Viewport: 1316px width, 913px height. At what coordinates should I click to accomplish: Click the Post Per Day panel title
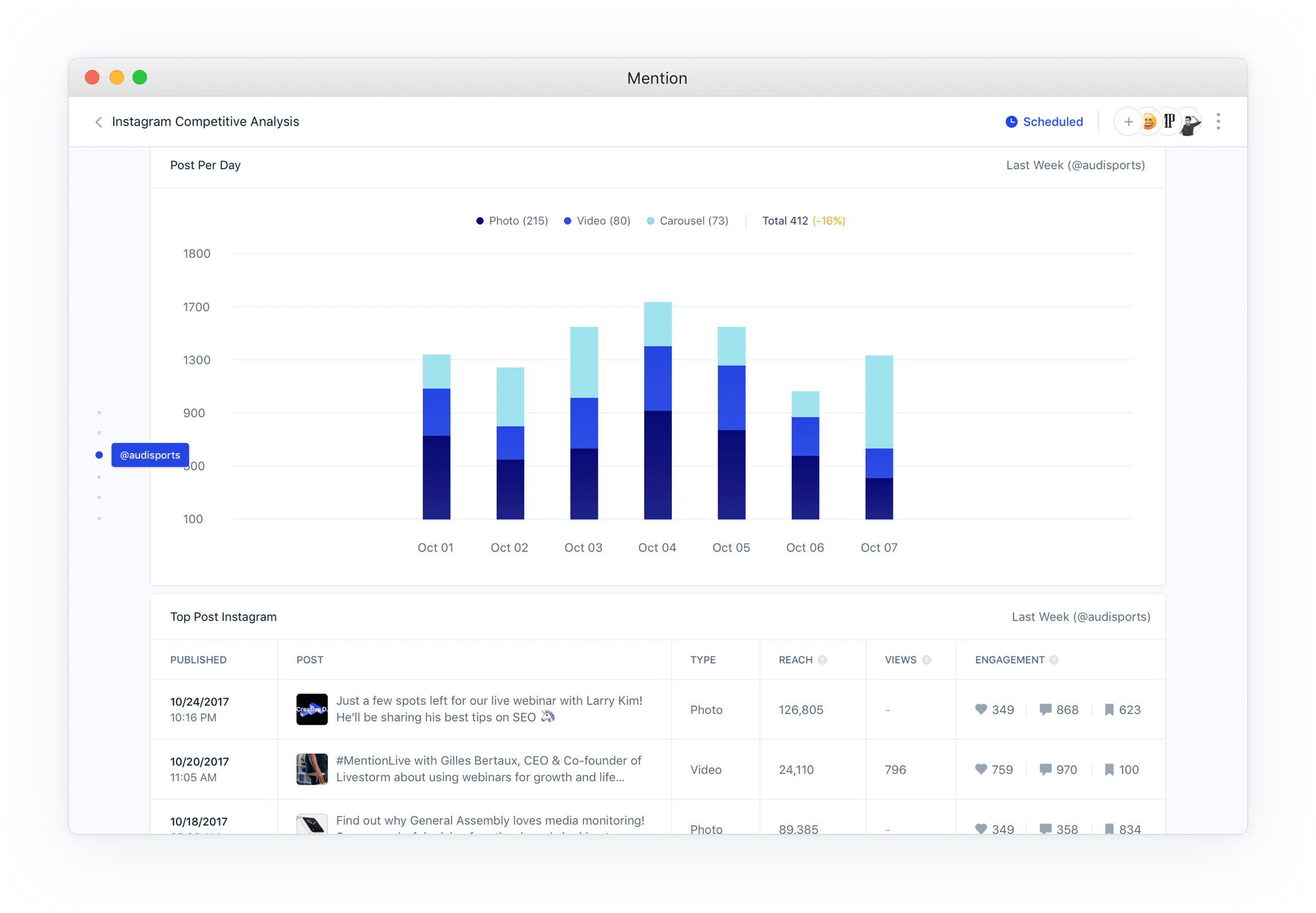[205, 165]
